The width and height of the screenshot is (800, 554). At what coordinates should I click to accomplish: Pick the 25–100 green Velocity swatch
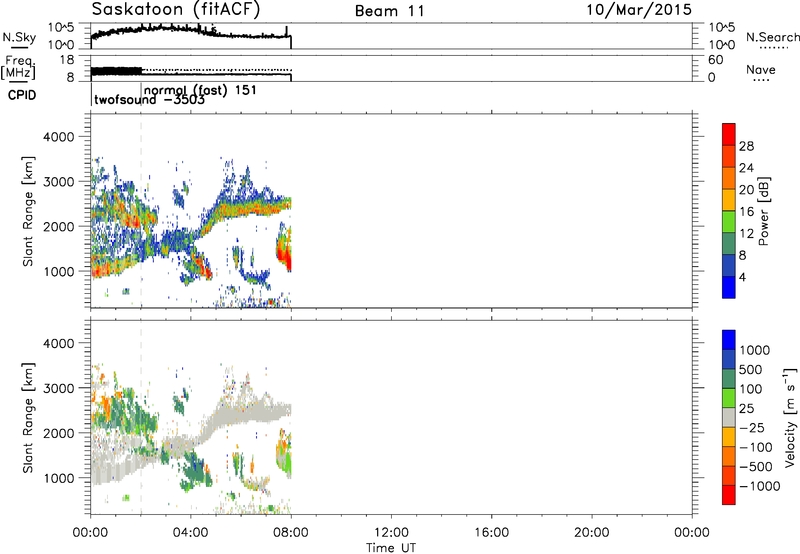coord(729,398)
